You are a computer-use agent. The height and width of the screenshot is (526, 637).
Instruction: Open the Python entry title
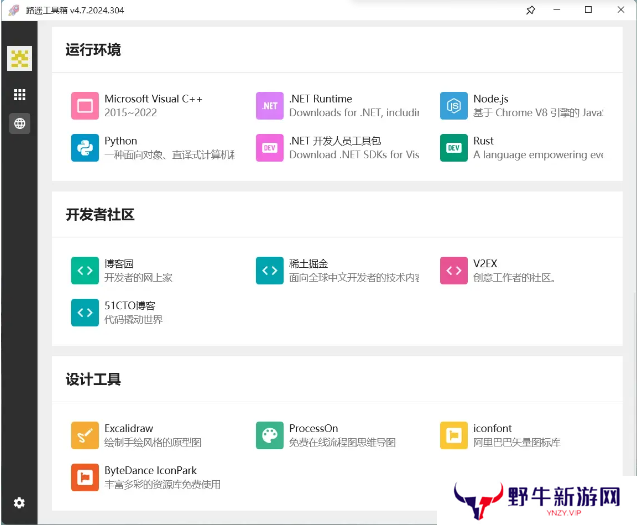(121, 141)
